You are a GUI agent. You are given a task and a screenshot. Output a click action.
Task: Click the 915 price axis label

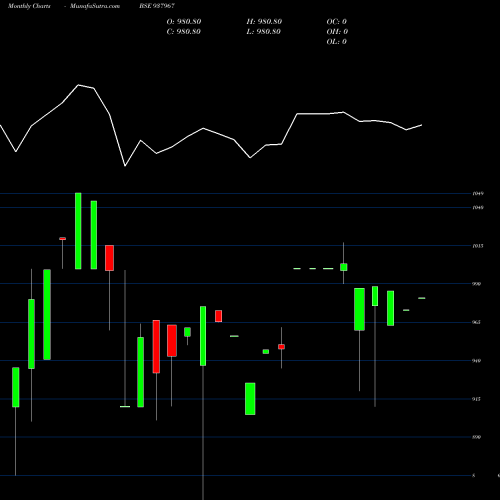point(477,399)
